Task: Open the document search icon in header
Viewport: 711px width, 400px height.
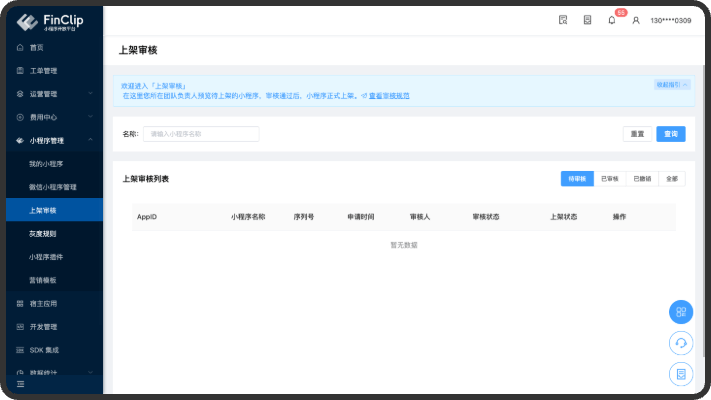Action: click(563, 20)
